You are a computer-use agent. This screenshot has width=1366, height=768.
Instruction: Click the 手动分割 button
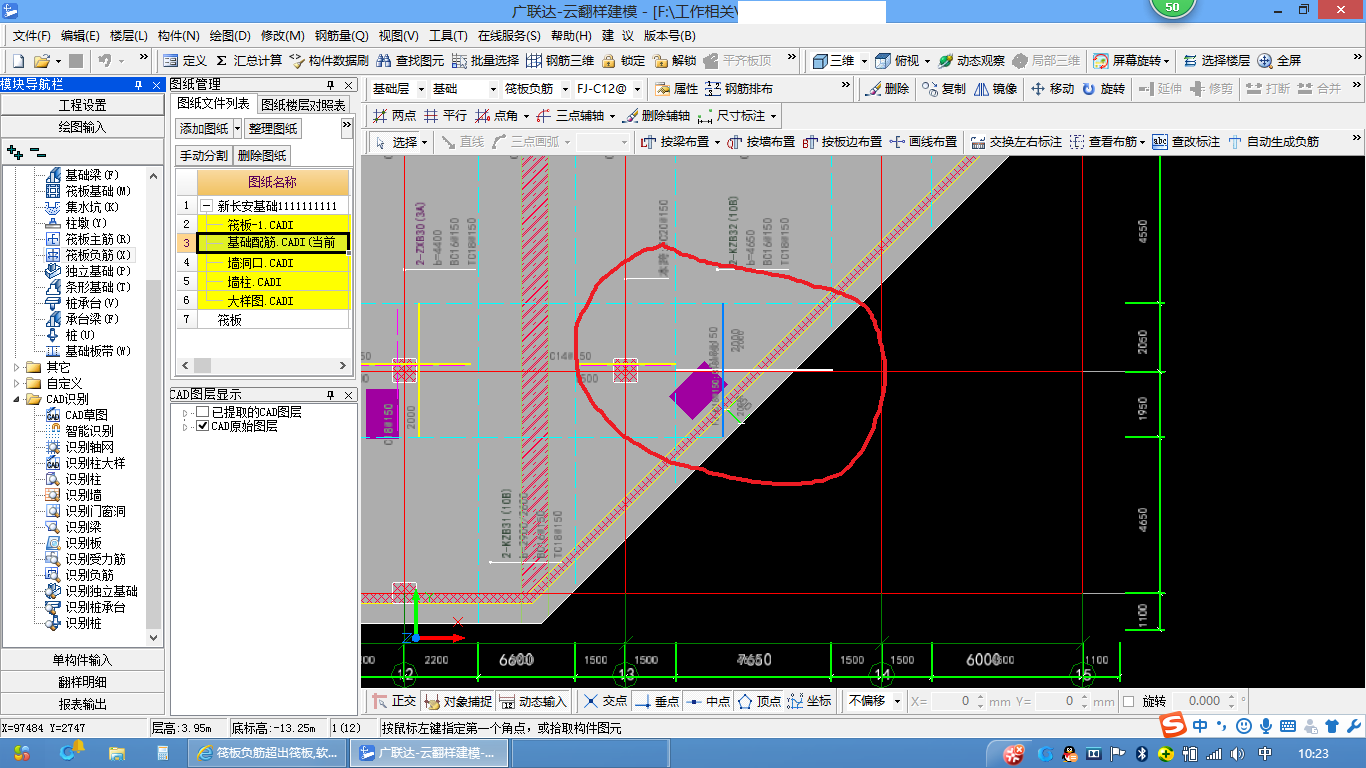204,155
